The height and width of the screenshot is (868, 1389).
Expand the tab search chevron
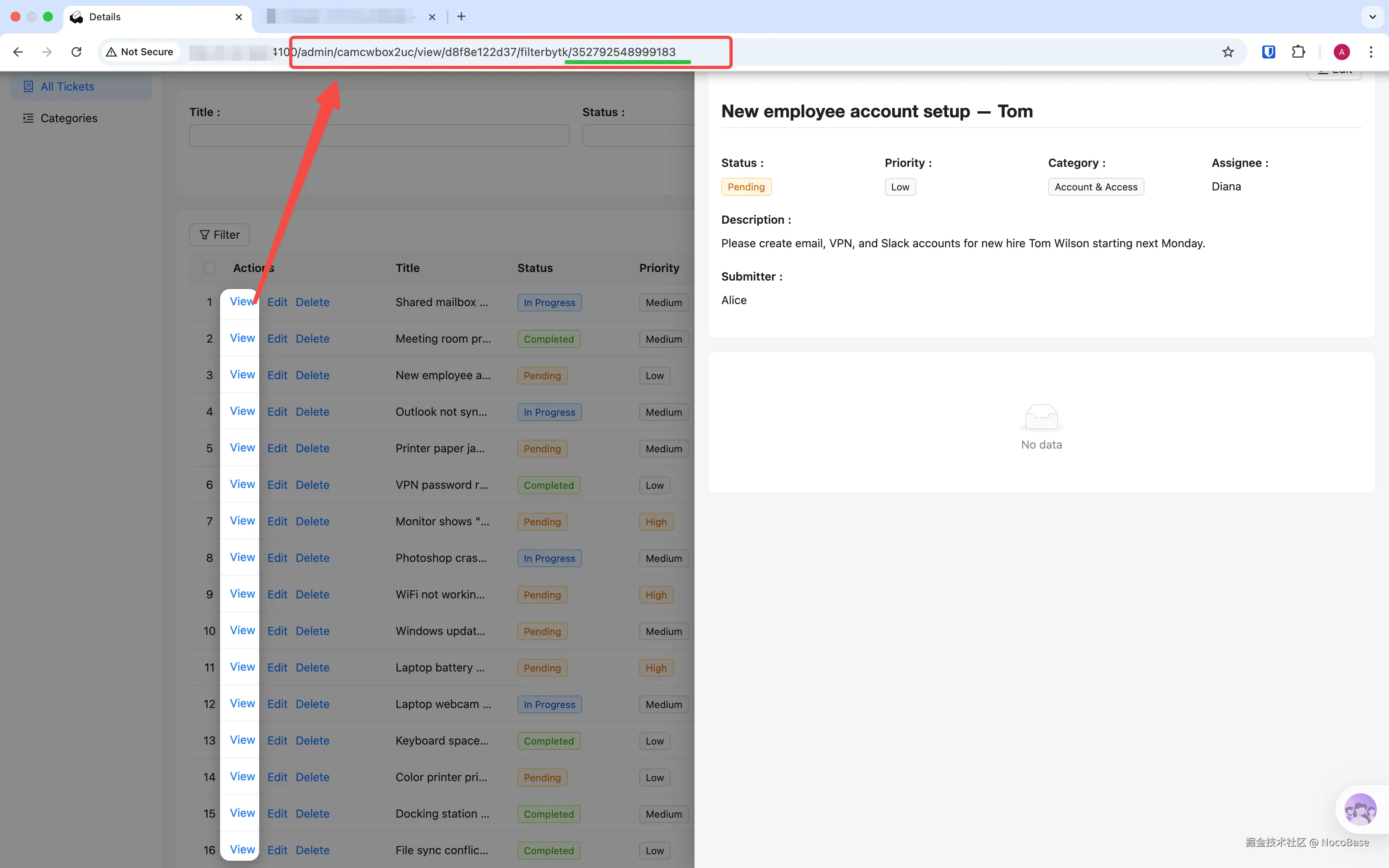click(1372, 17)
